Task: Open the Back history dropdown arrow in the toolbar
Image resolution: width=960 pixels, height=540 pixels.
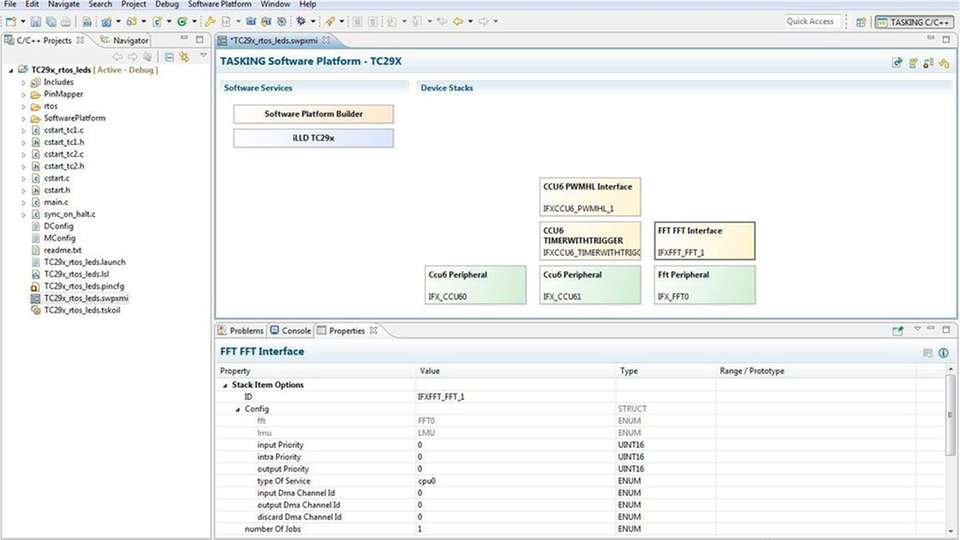Action: (x=470, y=21)
